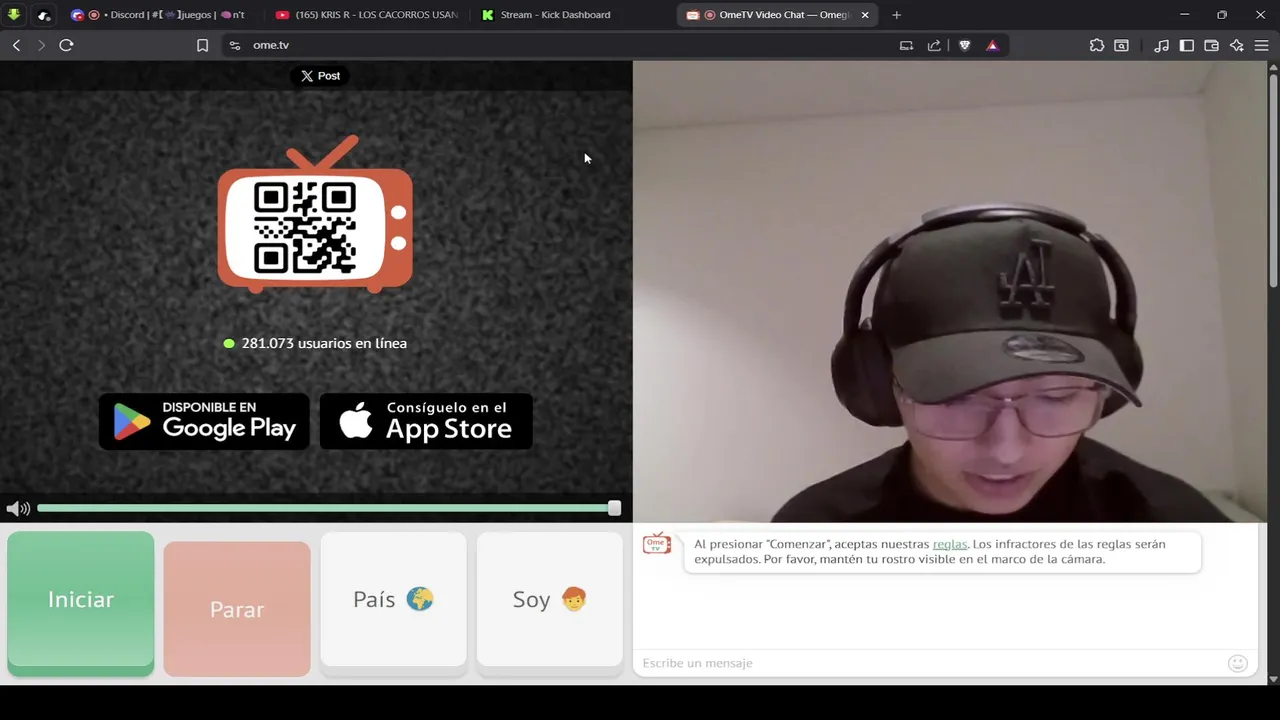Switch to the YouTube KRIS R tab

click(x=366, y=15)
